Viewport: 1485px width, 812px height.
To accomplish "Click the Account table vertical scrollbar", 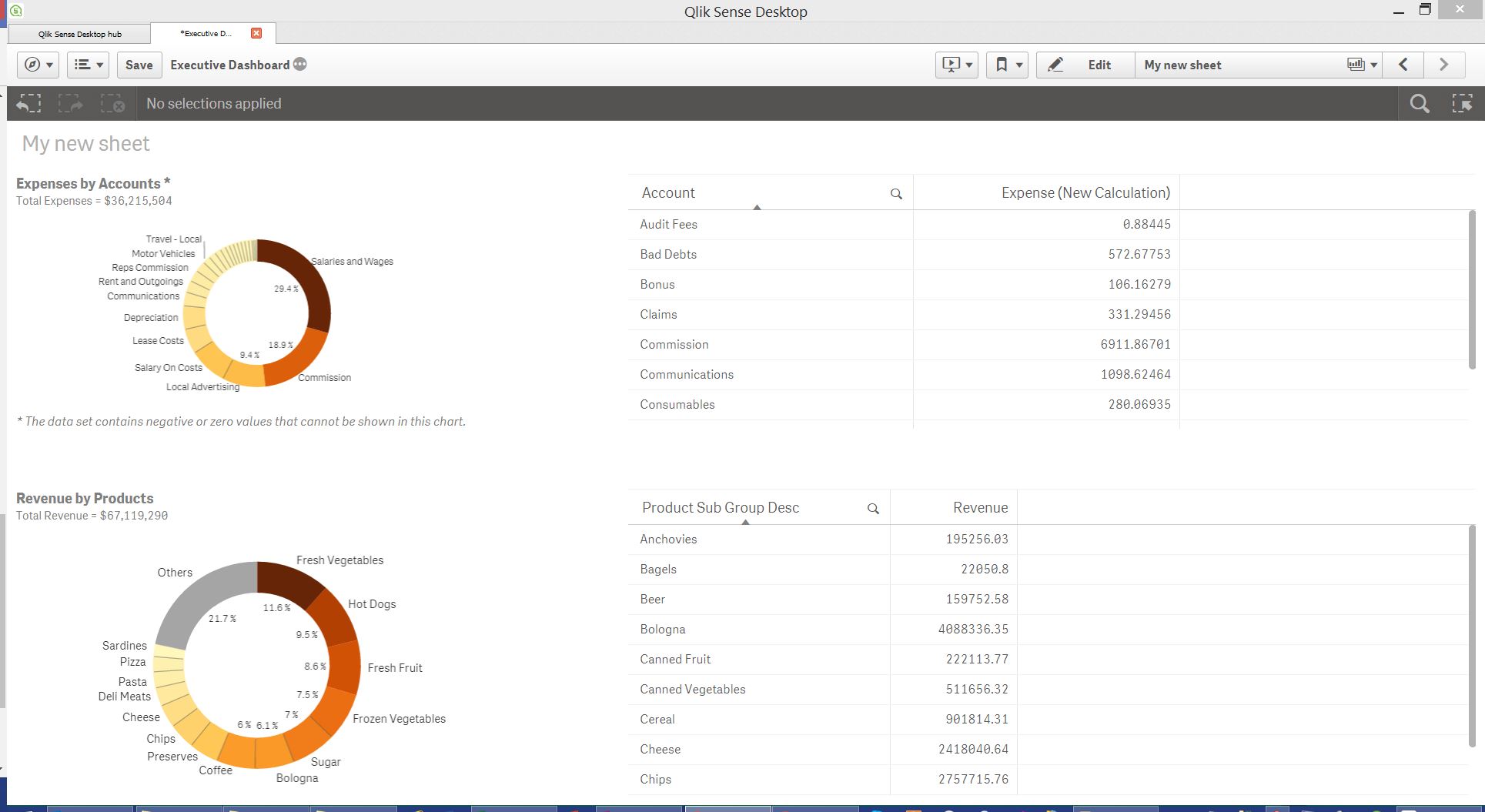I will (x=1472, y=290).
